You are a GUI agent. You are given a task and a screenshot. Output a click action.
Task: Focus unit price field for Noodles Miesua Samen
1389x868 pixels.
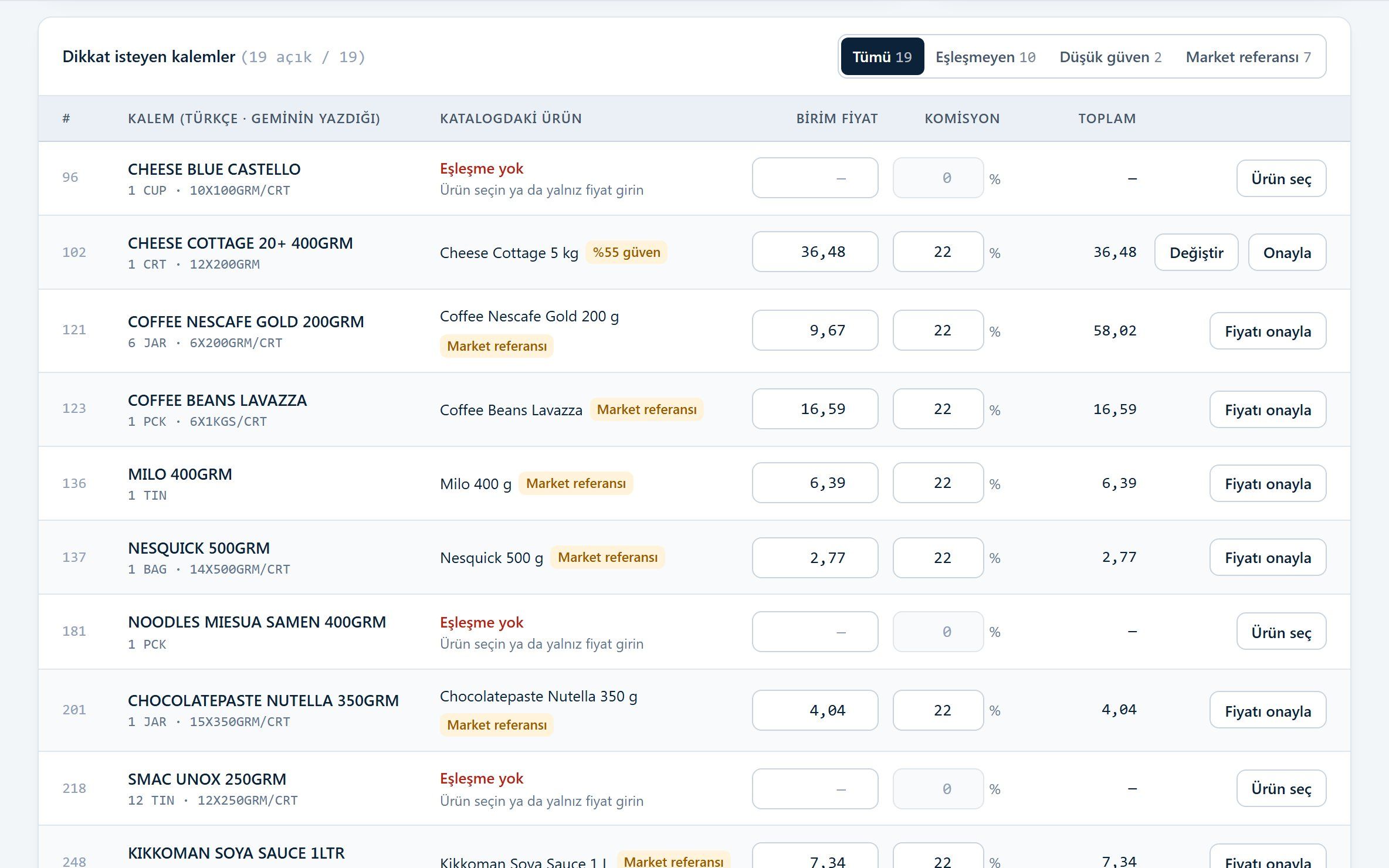pyautogui.click(x=815, y=632)
